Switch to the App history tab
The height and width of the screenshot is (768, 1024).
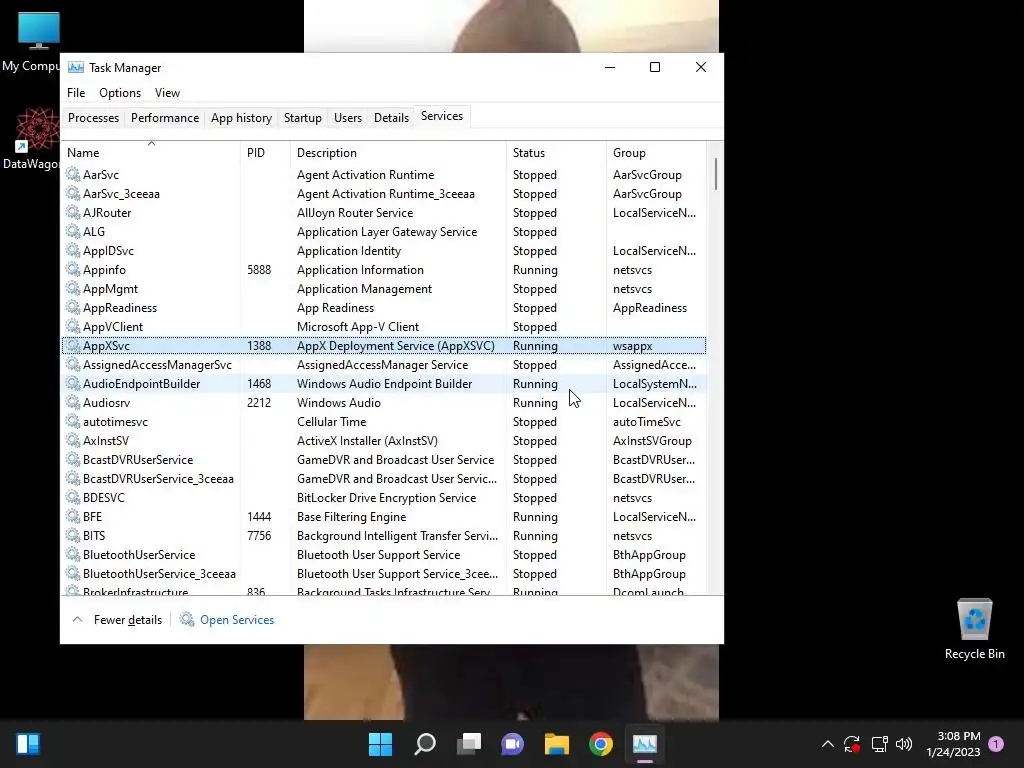click(x=241, y=118)
